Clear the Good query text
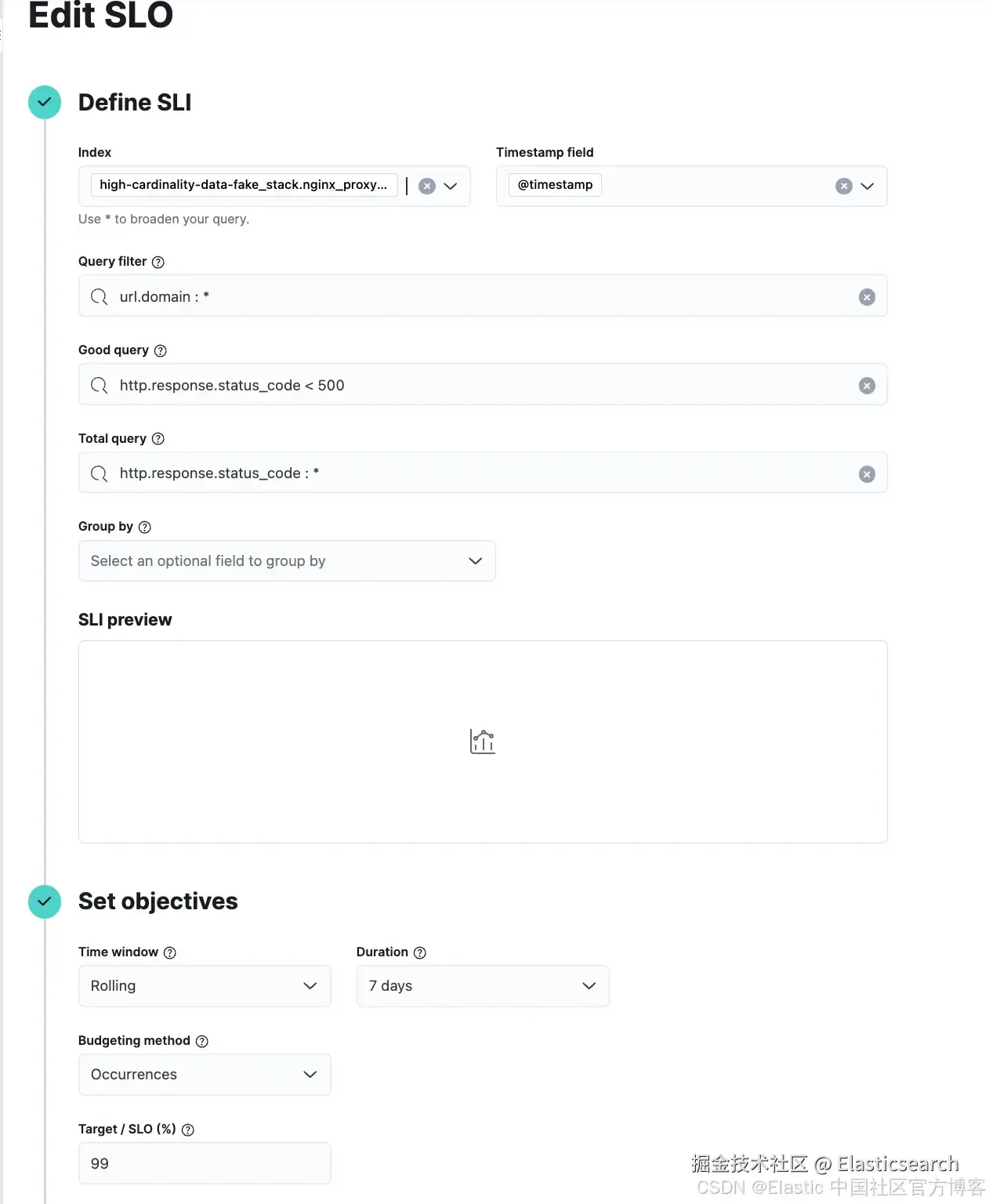 [x=867, y=386]
